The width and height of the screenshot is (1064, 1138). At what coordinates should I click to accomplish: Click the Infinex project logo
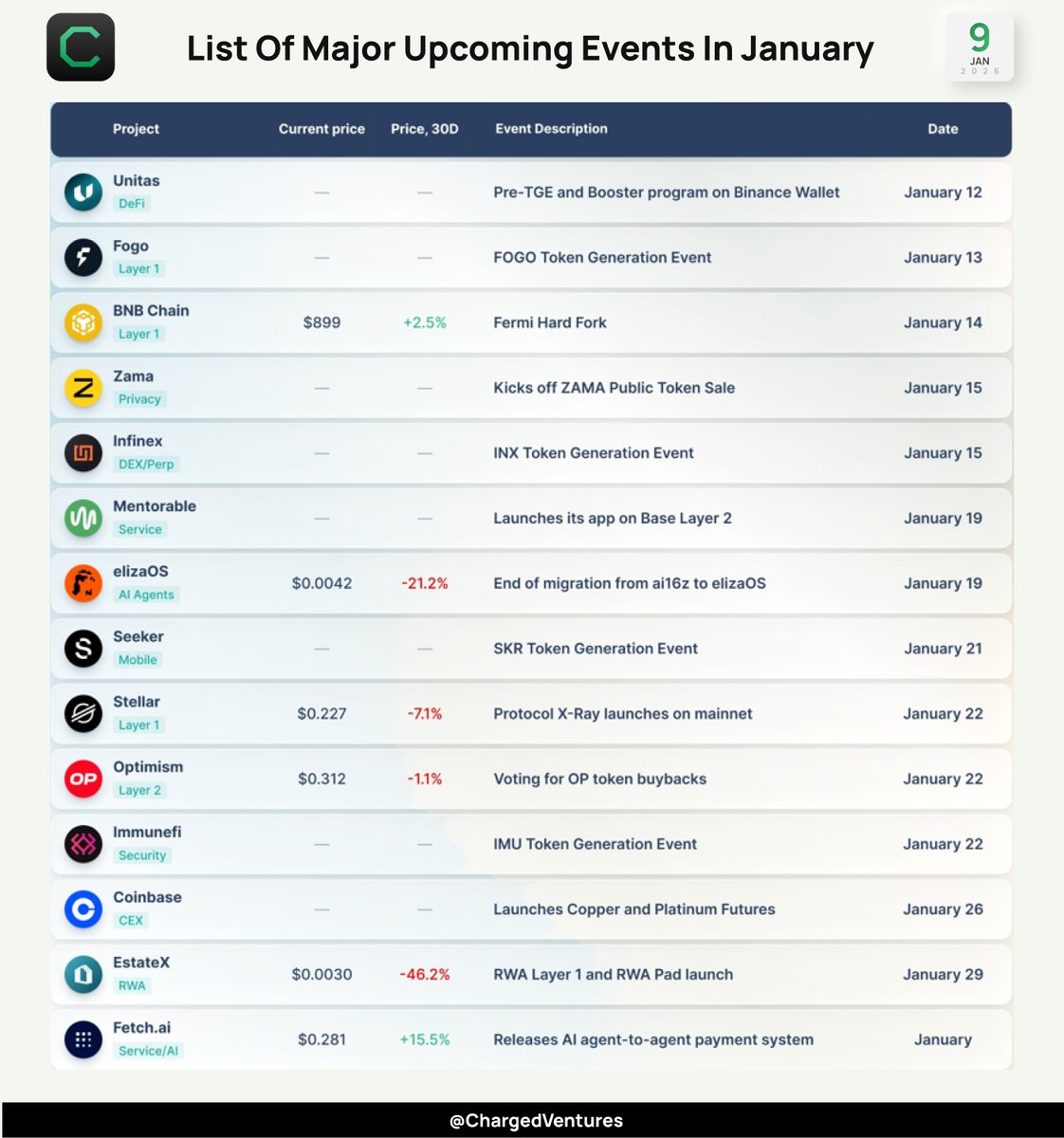click(83, 453)
